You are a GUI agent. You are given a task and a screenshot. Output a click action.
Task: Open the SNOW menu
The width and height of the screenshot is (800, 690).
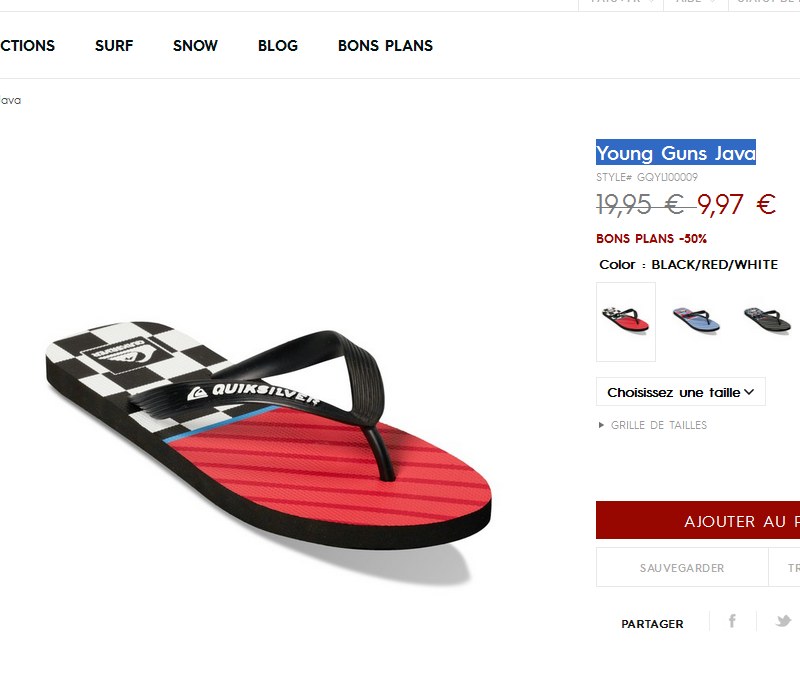(195, 46)
